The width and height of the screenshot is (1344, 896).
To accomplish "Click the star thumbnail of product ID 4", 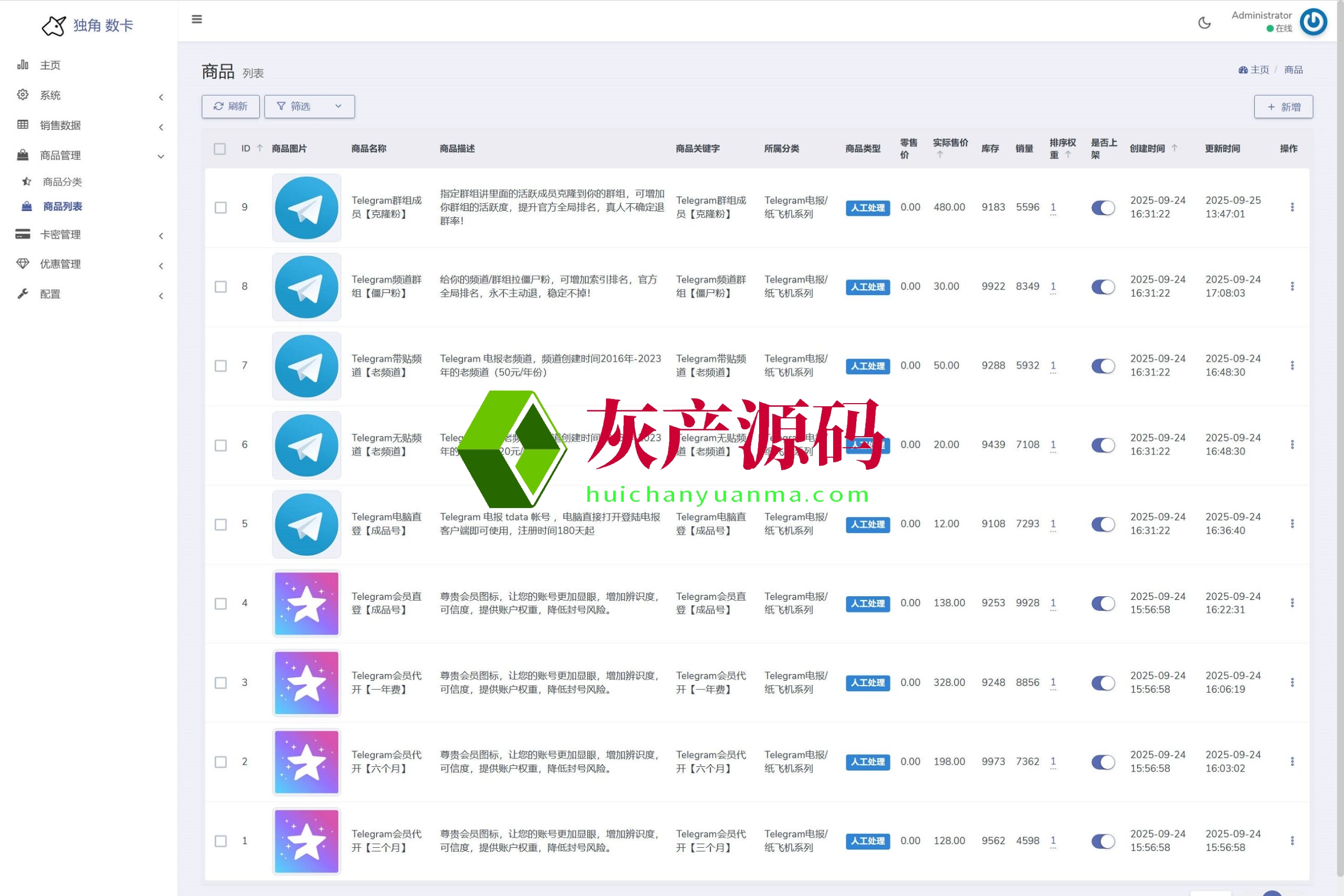I will (306, 604).
